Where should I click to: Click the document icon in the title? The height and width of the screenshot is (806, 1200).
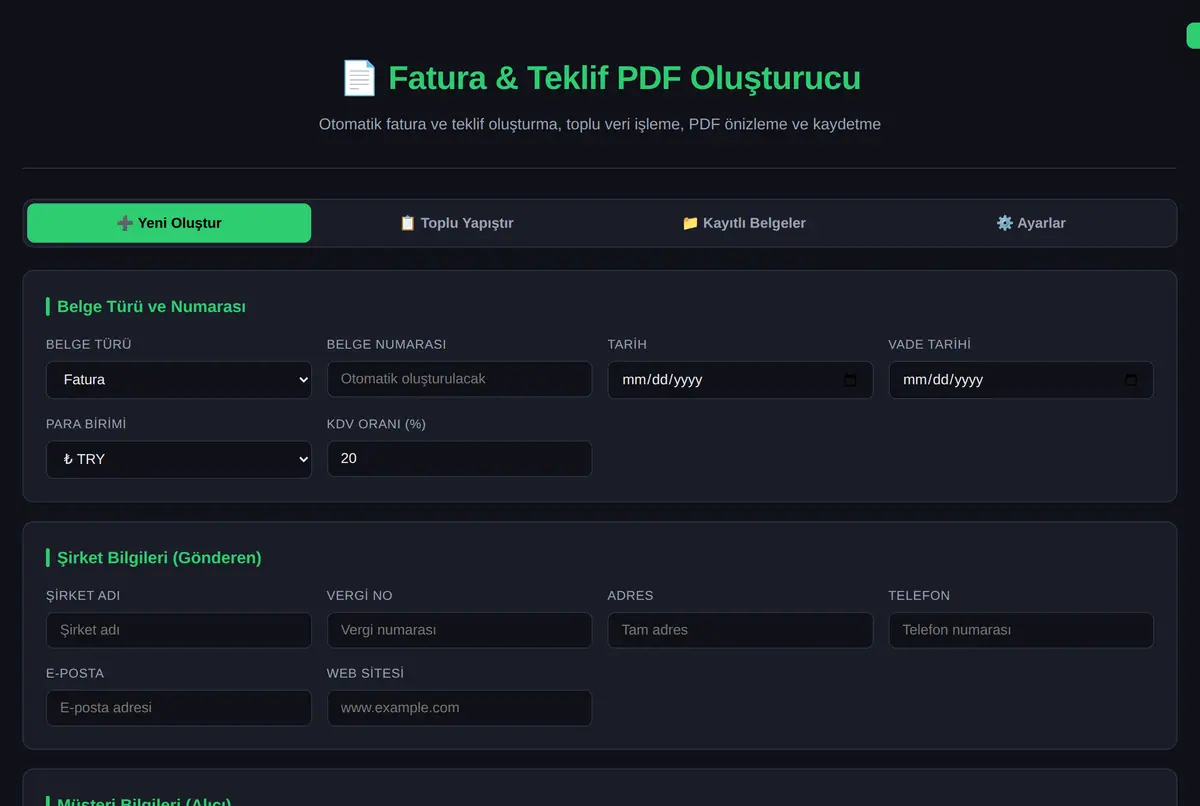(x=359, y=78)
